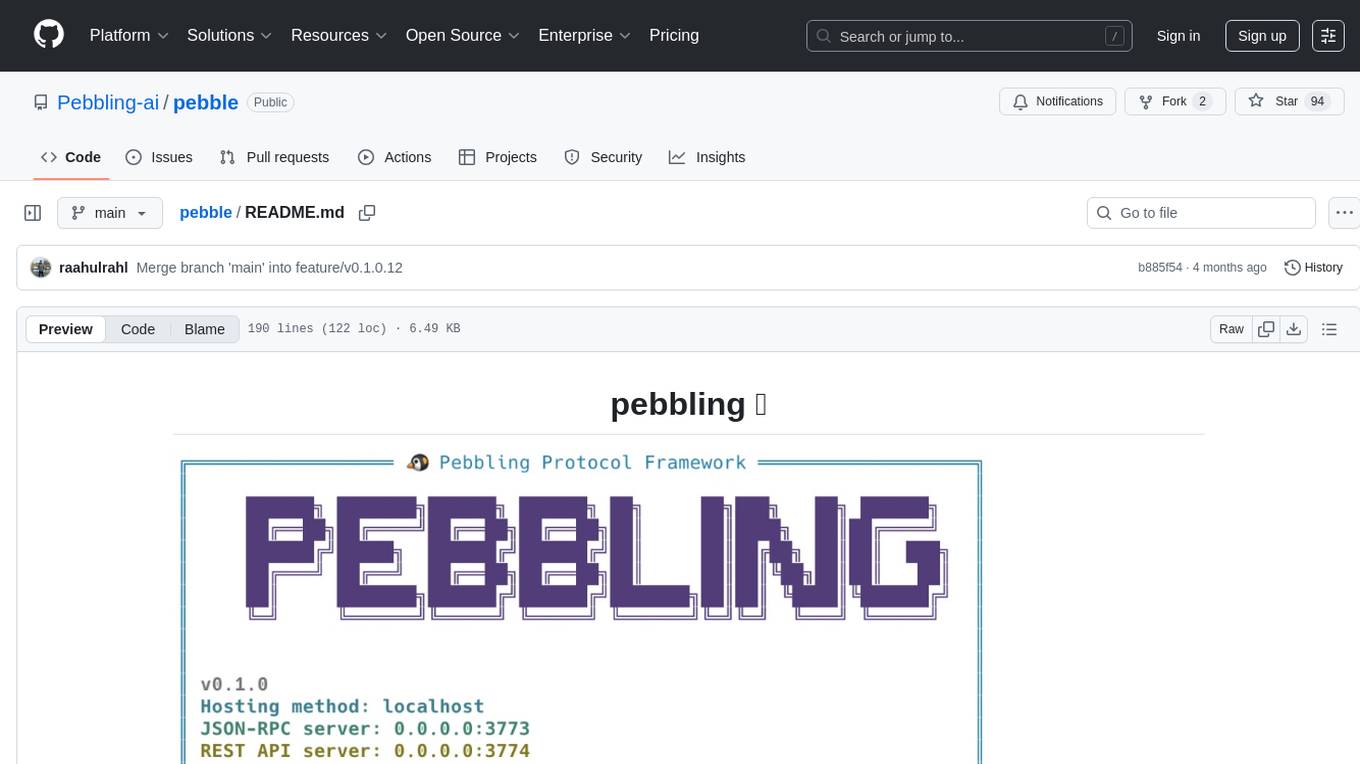Click the 94 star count
This screenshot has width=1360, height=764.
pos(1317,102)
